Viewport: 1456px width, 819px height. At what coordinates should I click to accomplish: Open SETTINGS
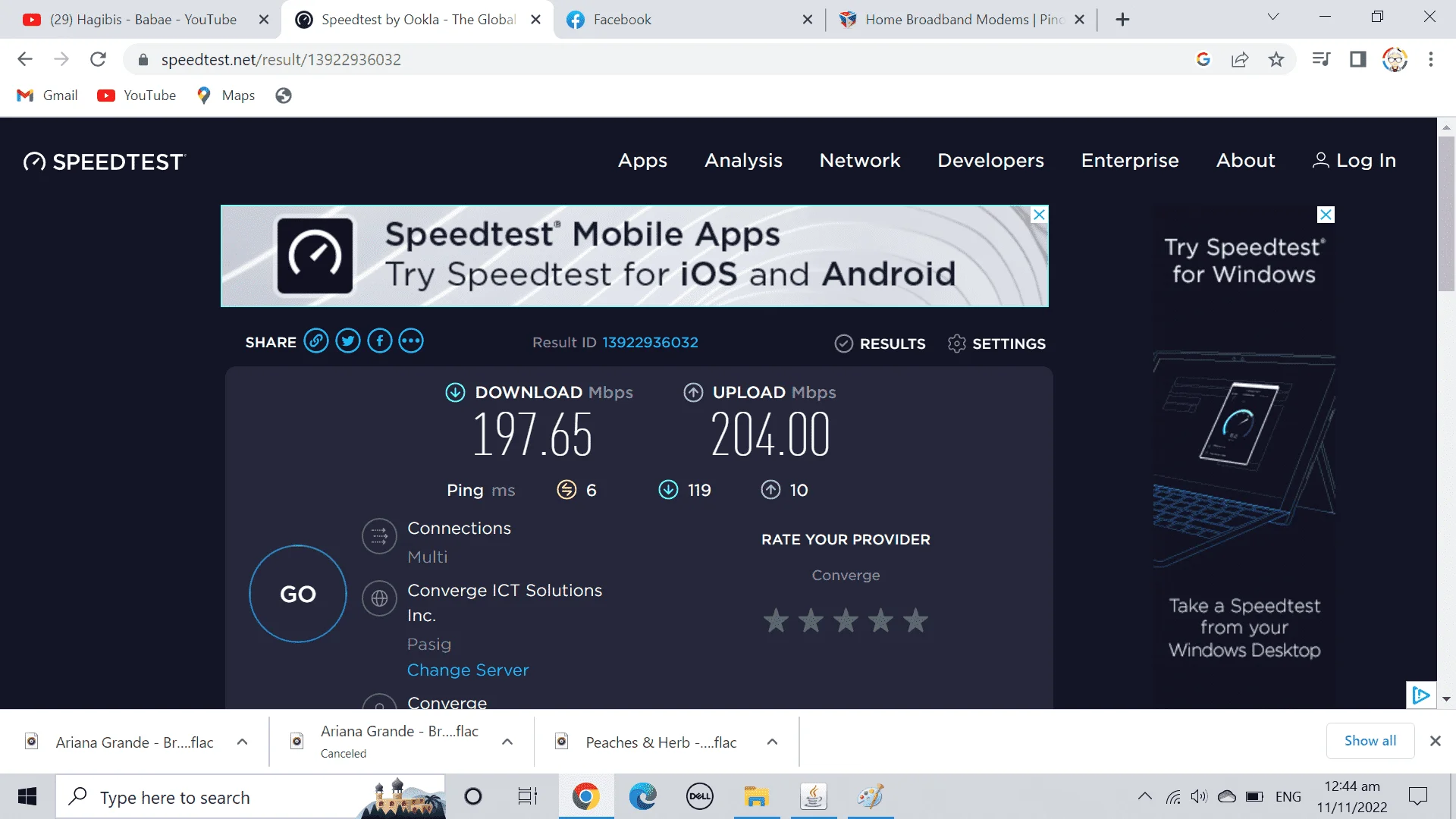(996, 344)
